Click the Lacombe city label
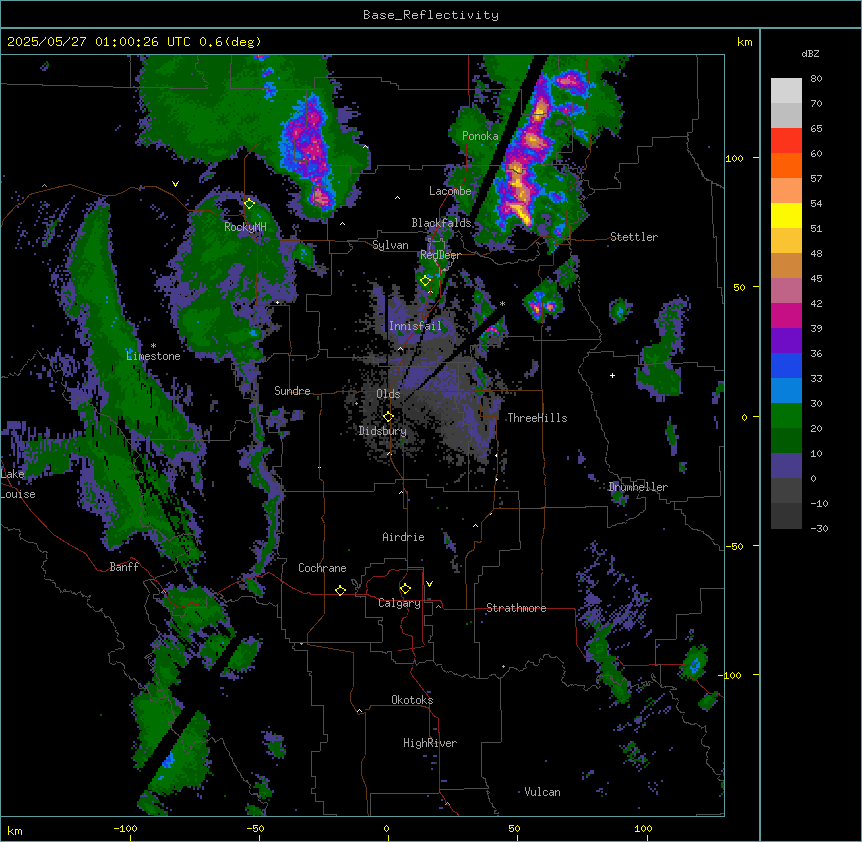This screenshot has height=842, width=862. coord(450,191)
